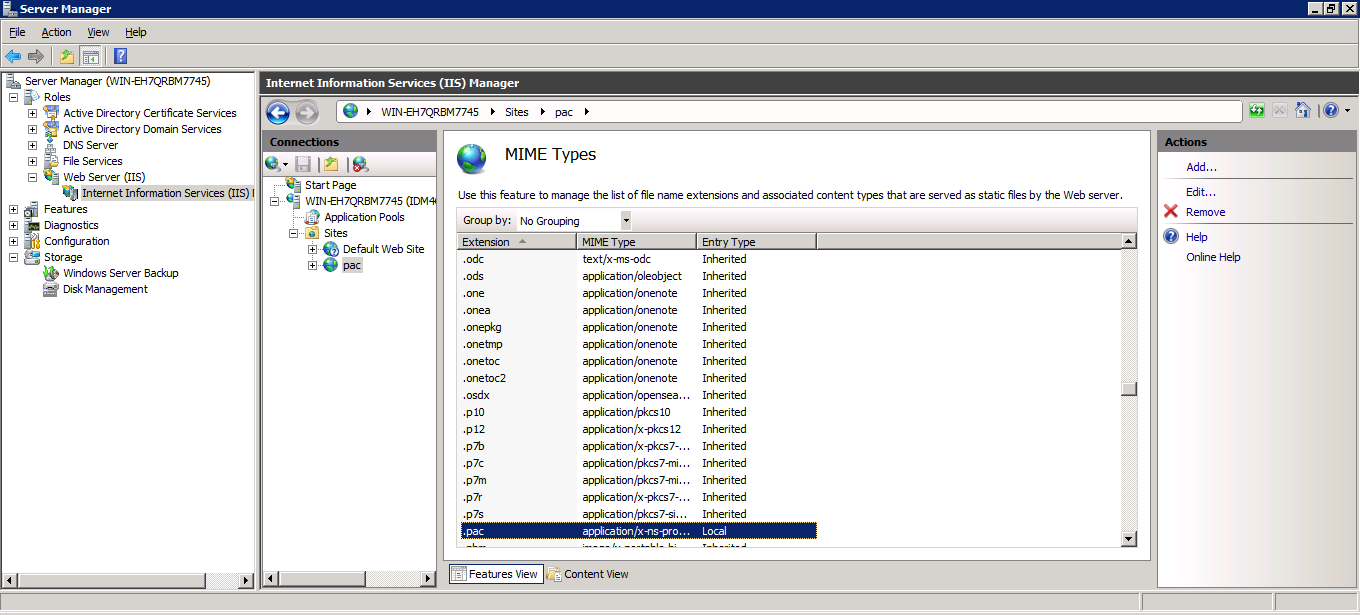Sort list by MIME Type column header
The width and height of the screenshot is (1360, 615).
coord(636,242)
